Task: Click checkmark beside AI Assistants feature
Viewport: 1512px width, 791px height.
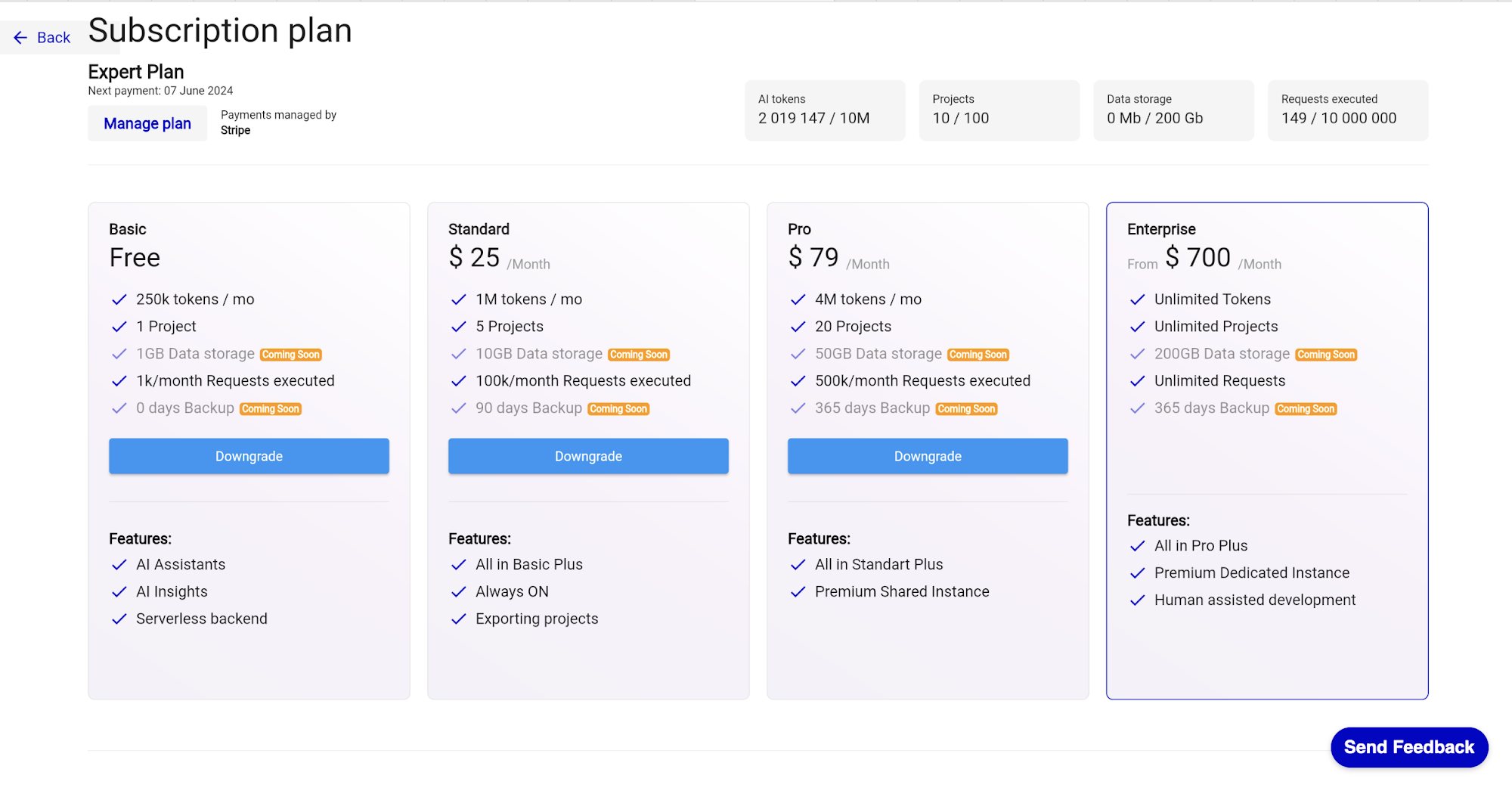Action: tap(119, 565)
